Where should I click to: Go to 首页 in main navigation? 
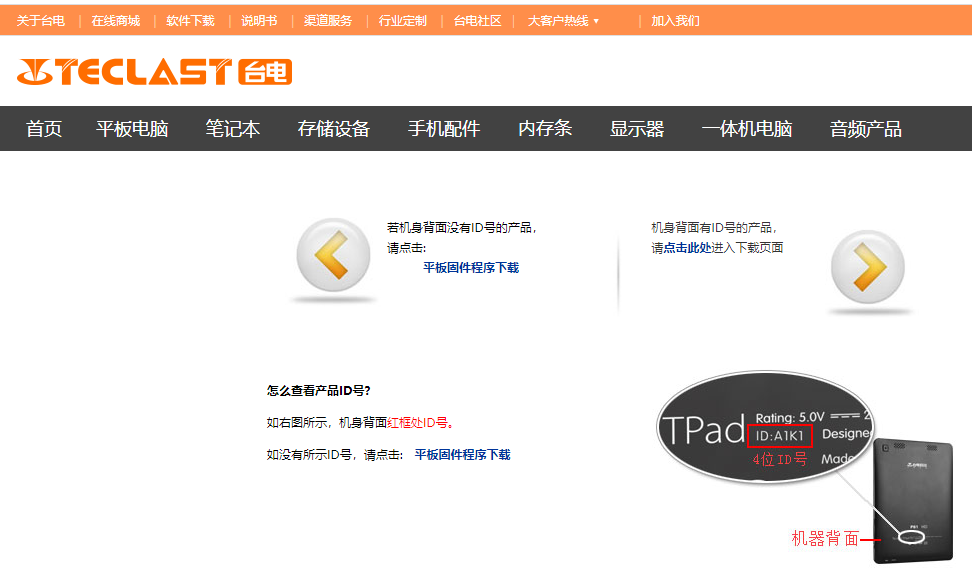[44, 129]
